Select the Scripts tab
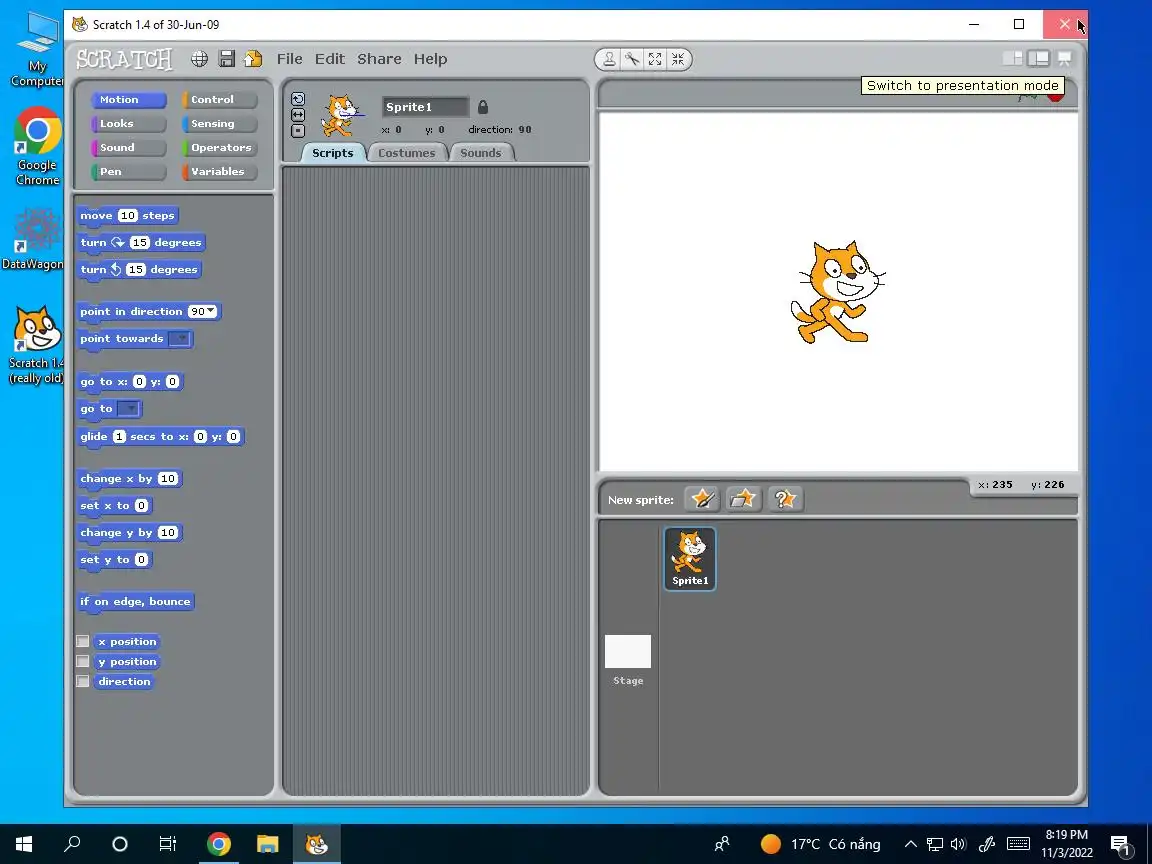 (x=333, y=153)
